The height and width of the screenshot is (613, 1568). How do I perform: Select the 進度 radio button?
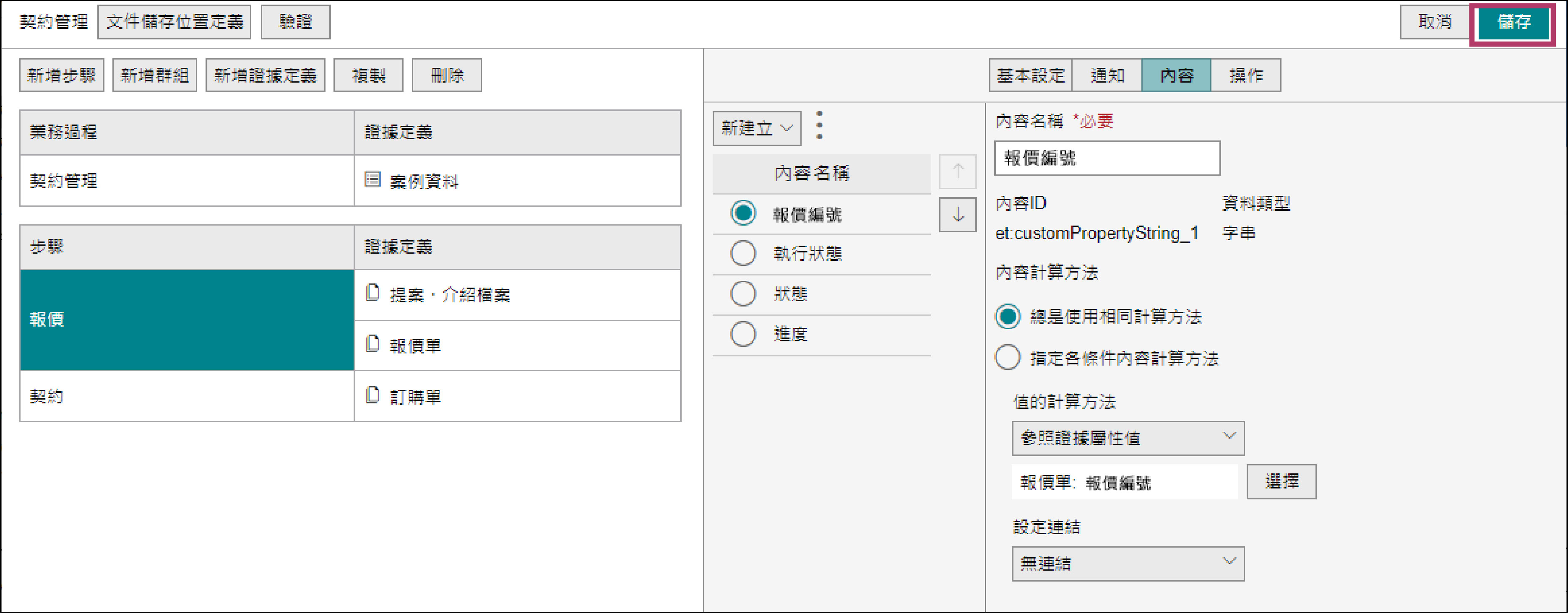[x=742, y=333]
